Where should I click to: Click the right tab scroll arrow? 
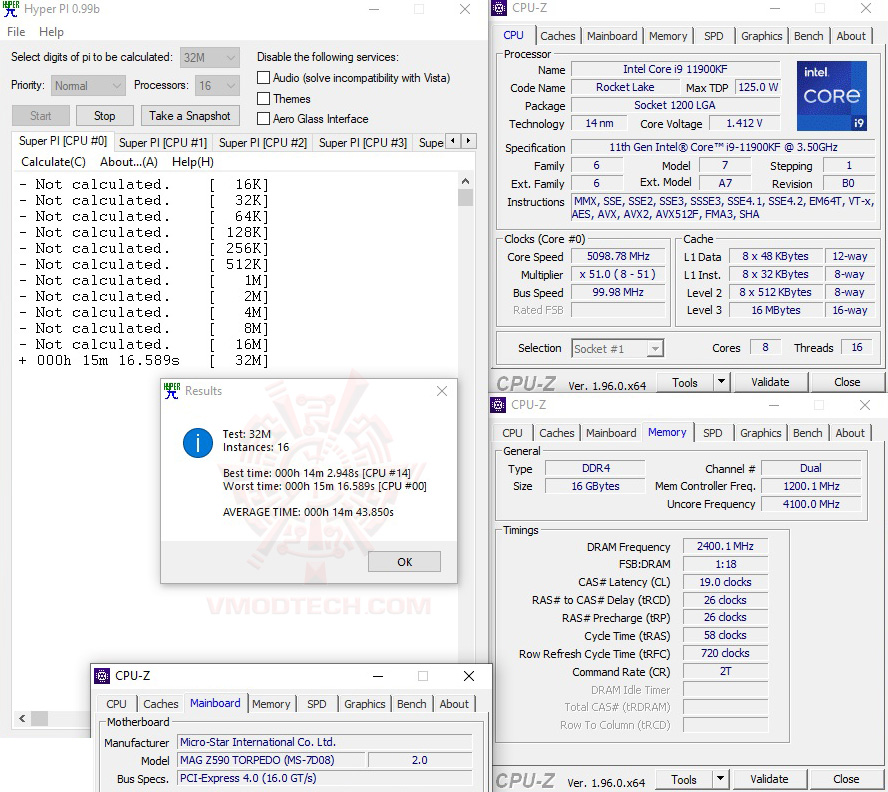470,141
